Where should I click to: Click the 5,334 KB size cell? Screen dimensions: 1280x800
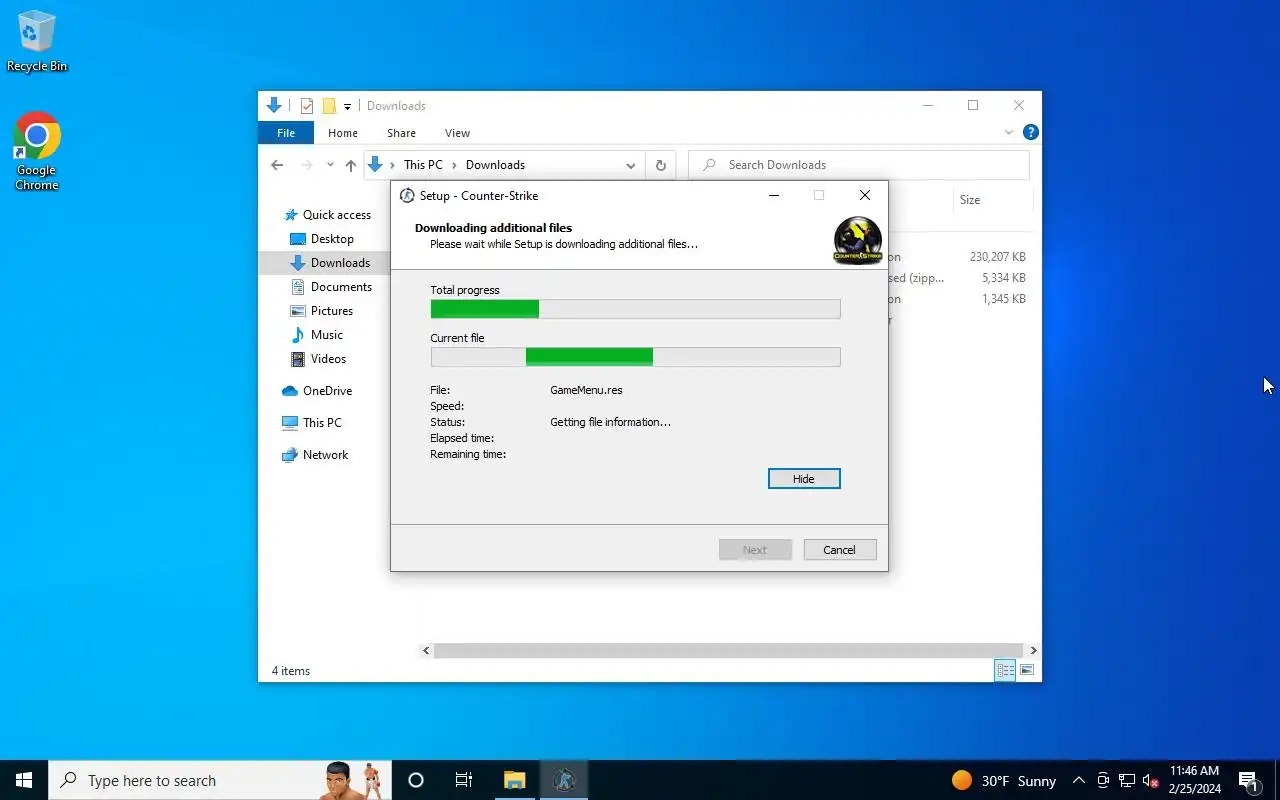1004,278
